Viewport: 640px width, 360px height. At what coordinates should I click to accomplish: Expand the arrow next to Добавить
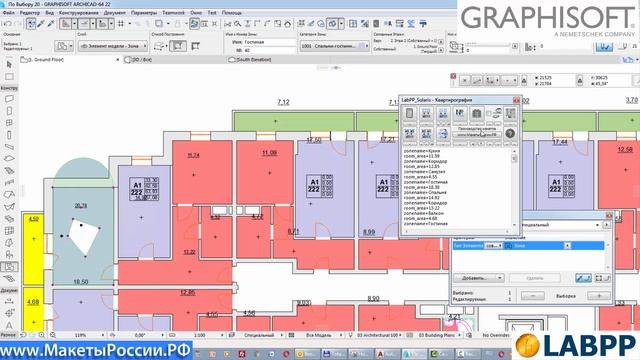point(500,278)
